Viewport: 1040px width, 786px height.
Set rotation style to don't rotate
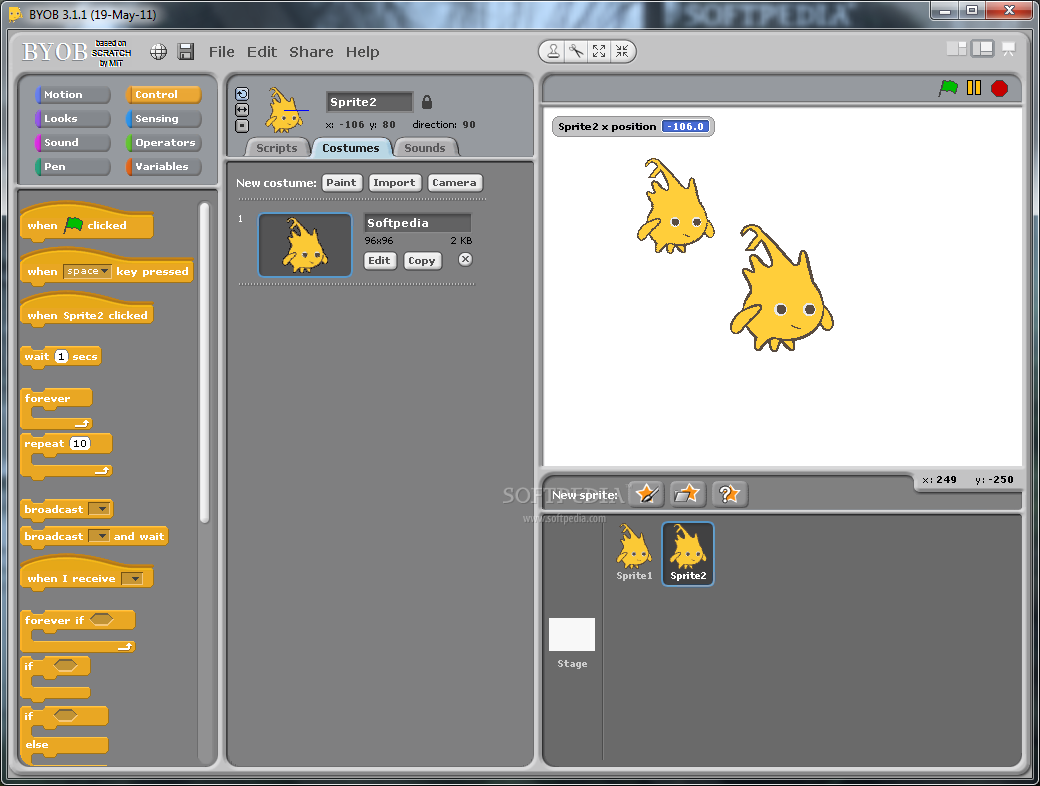click(242, 125)
